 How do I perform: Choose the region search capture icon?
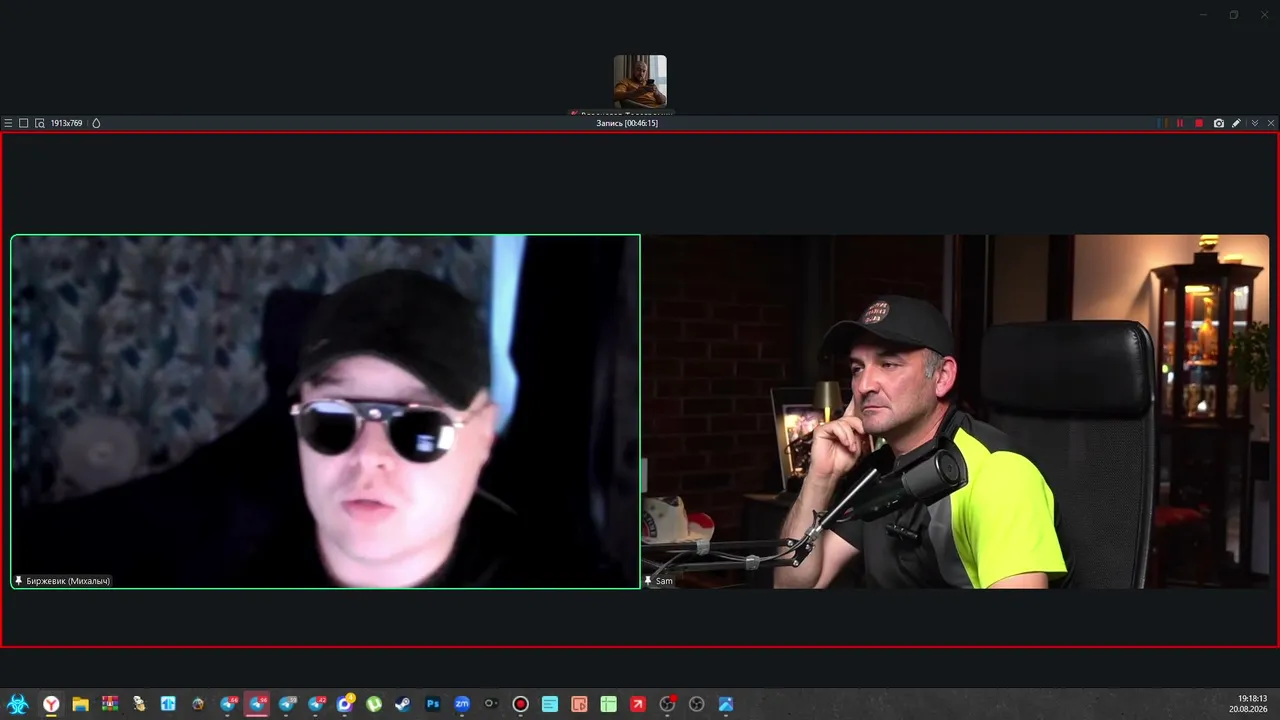tap(40, 123)
